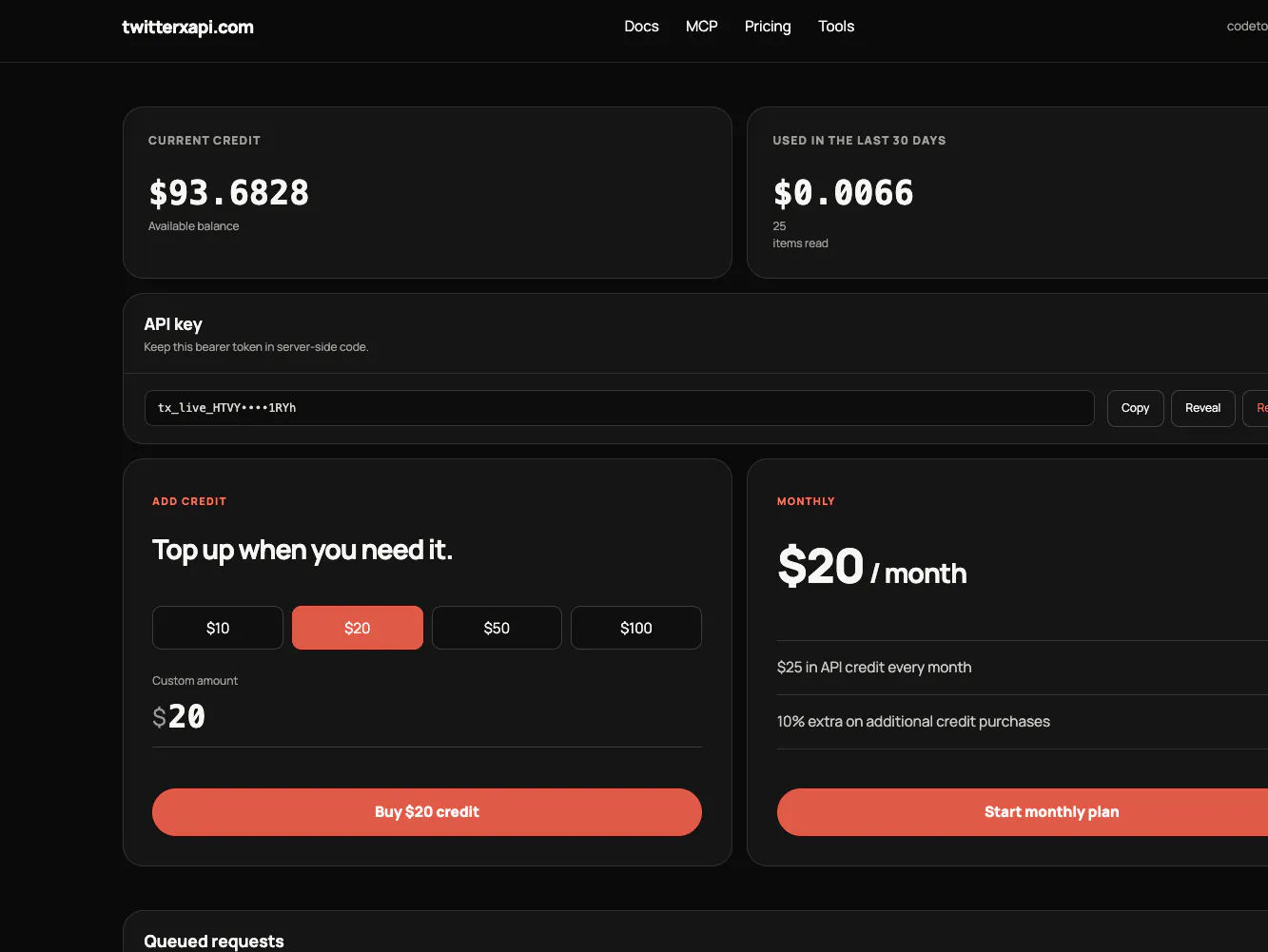Click the $93.6828 current credit value
This screenshot has width=1268, height=952.
[x=228, y=193]
